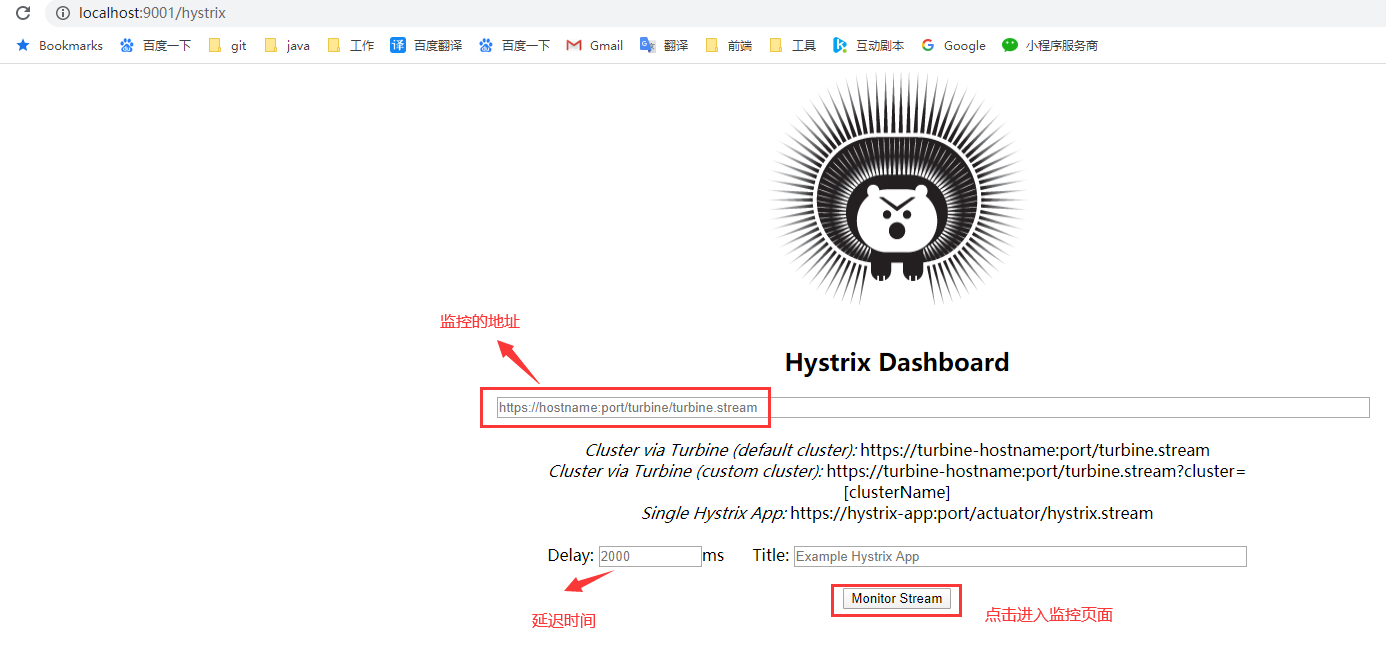Click the site info icon in address bar
1386x663 pixels.
[63, 14]
